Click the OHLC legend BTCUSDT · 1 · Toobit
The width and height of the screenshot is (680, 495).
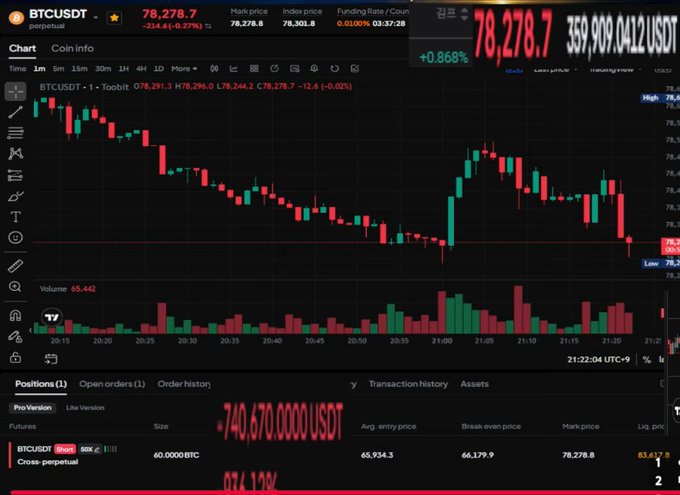click(x=85, y=87)
